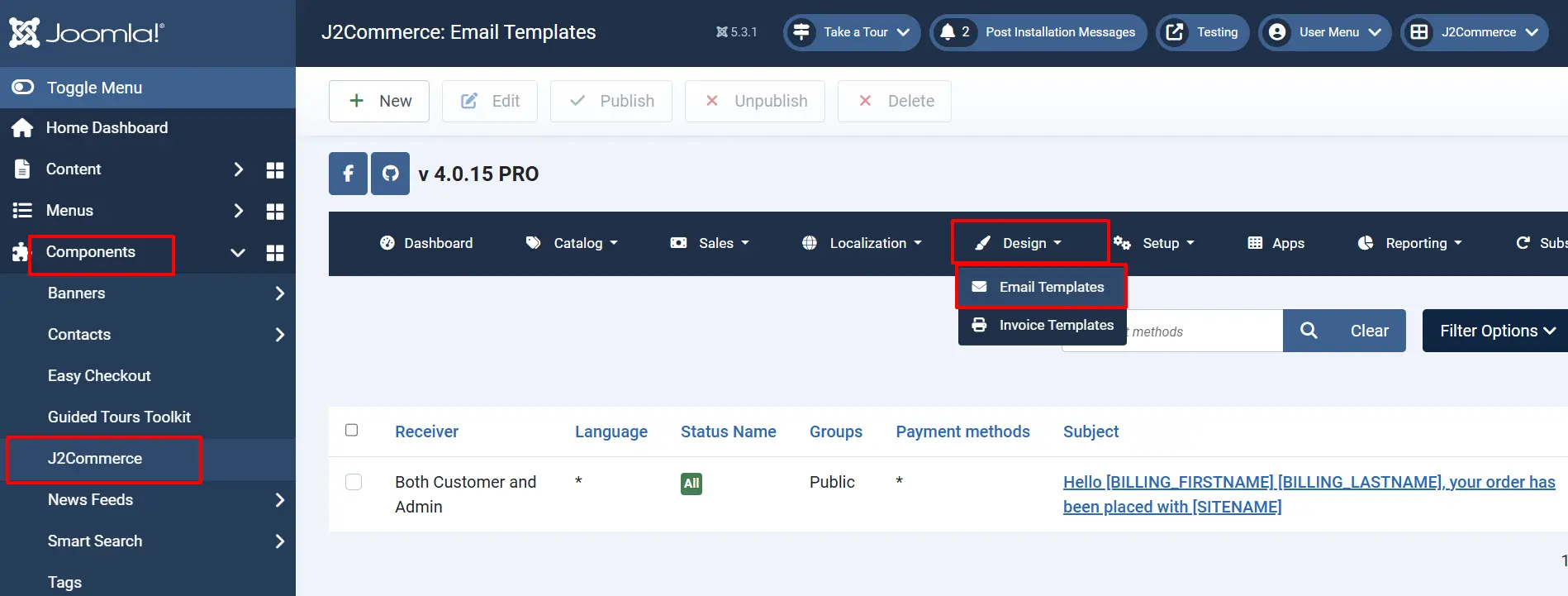Viewport: 1568px width, 596px height.
Task: Click the Joomla logo in the header
Action: tap(87, 33)
